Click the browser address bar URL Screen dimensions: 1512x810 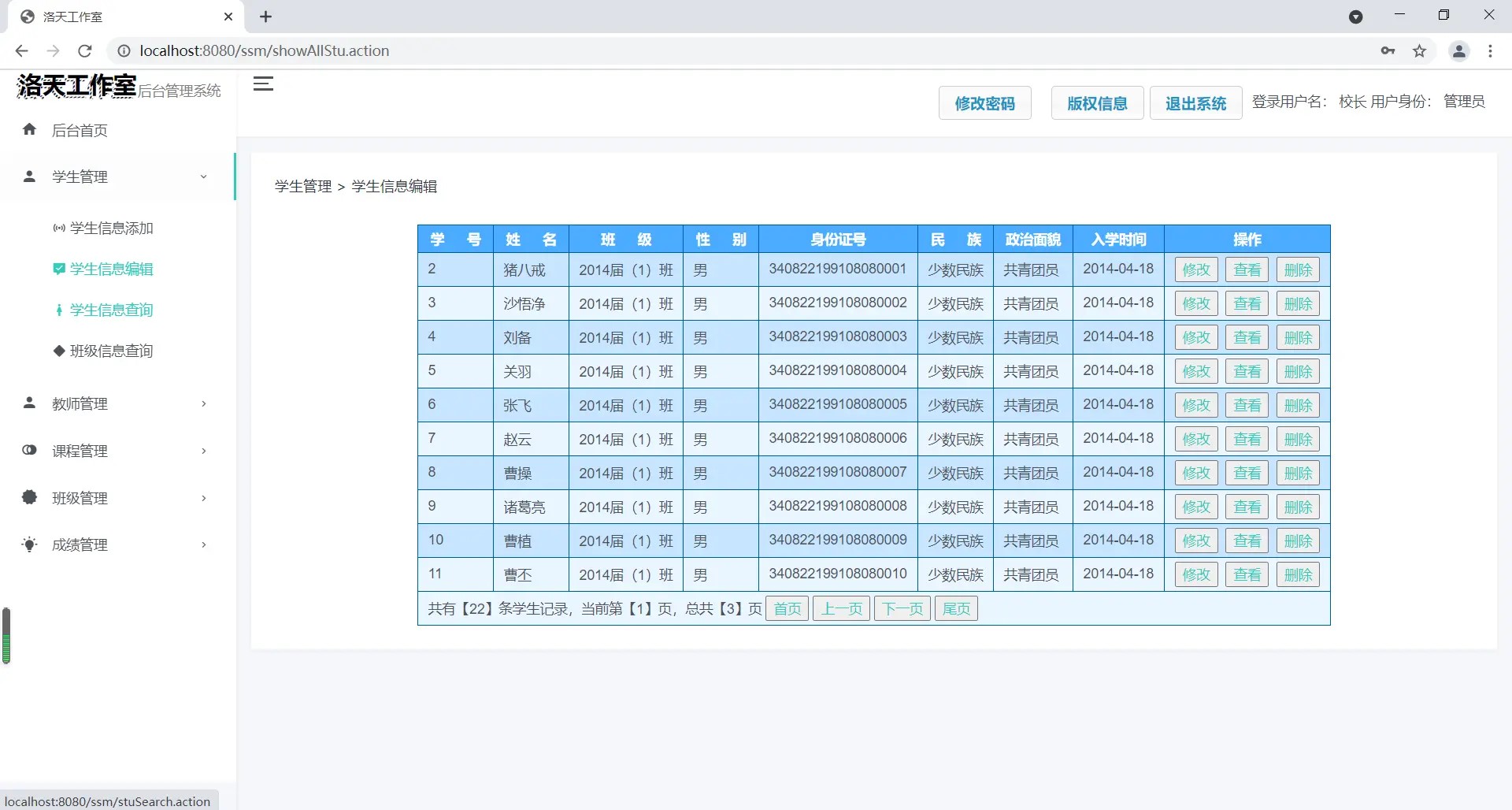pos(265,51)
